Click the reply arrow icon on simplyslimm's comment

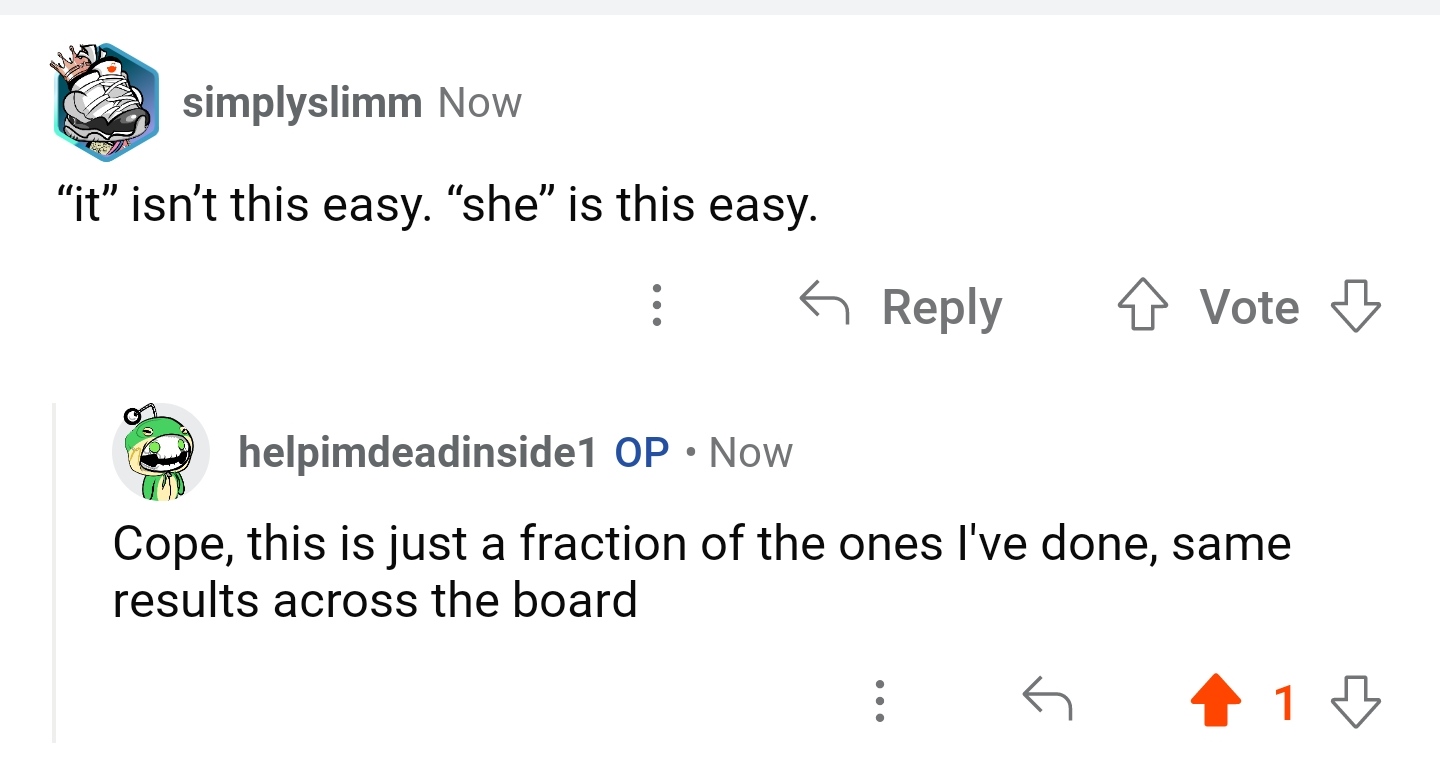click(825, 304)
